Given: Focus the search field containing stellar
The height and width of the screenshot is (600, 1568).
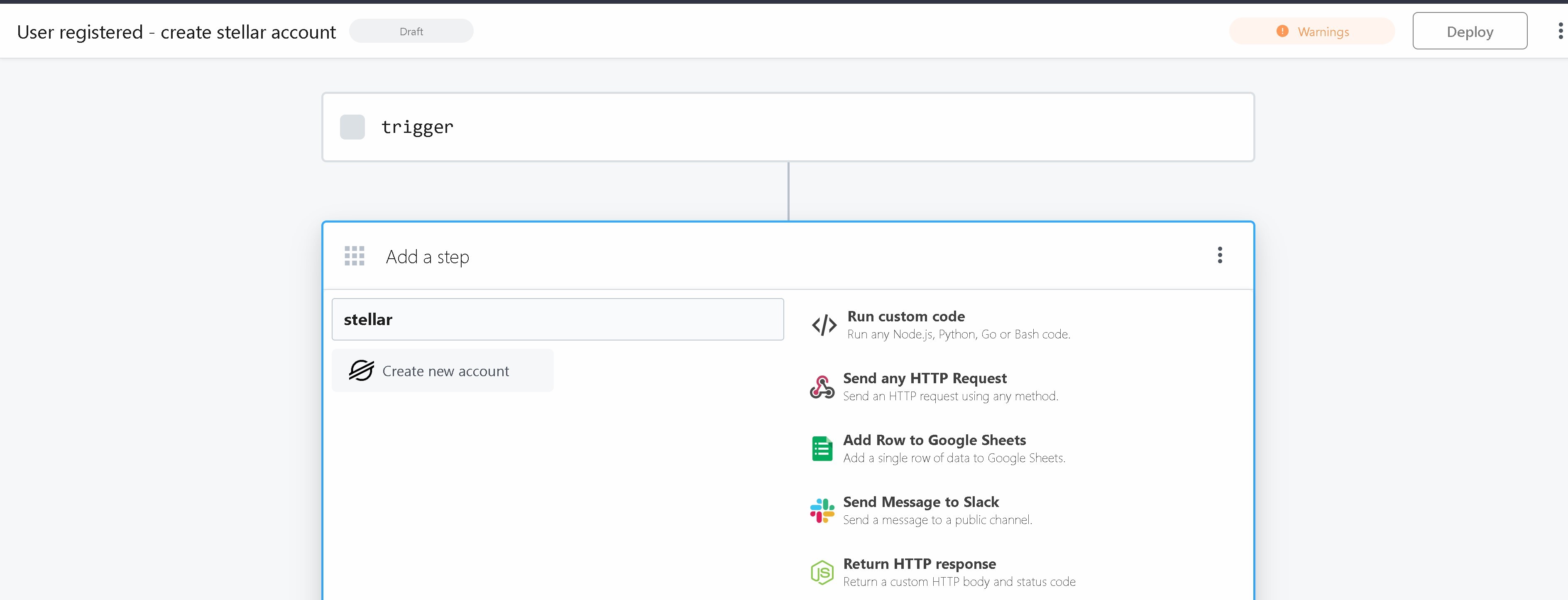Looking at the screenshot, I should (557, 319).
